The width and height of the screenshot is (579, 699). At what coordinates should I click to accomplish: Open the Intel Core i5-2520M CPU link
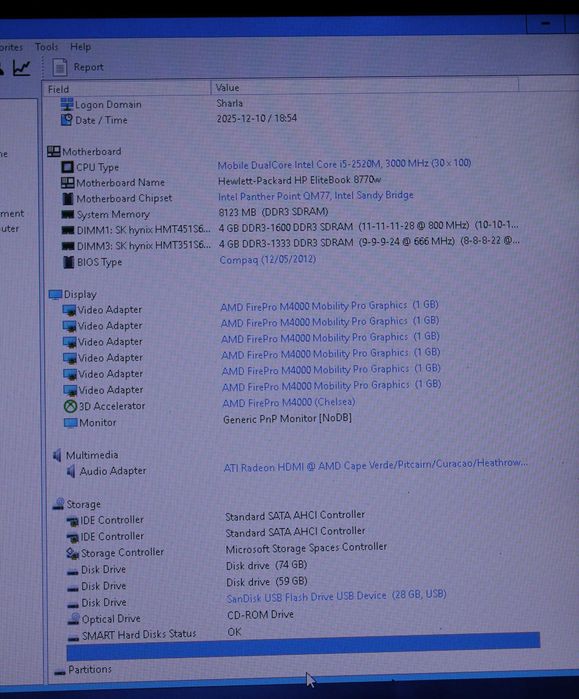[x=344, y=164]
